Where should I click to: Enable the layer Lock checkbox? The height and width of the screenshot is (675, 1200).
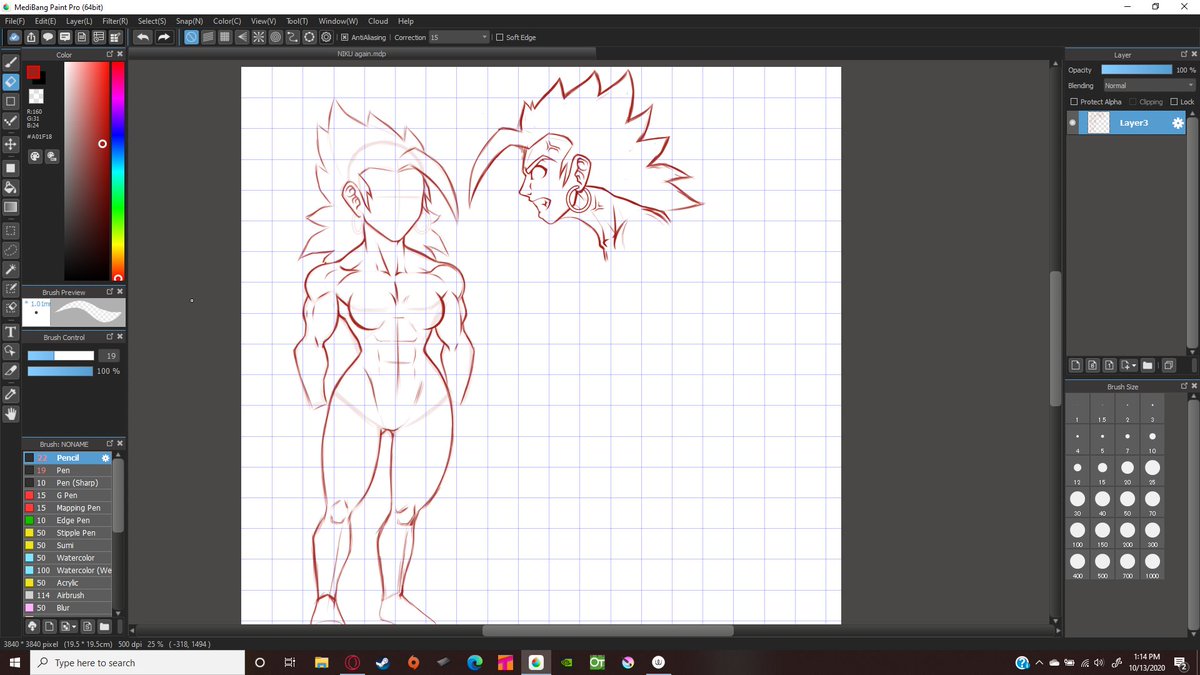click(1174, 102)
